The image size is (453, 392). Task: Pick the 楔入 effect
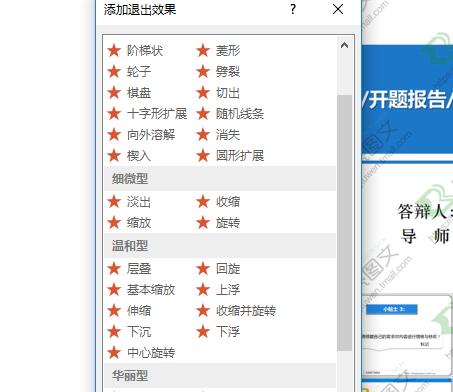pyautogui.click(x=129, y=156)
